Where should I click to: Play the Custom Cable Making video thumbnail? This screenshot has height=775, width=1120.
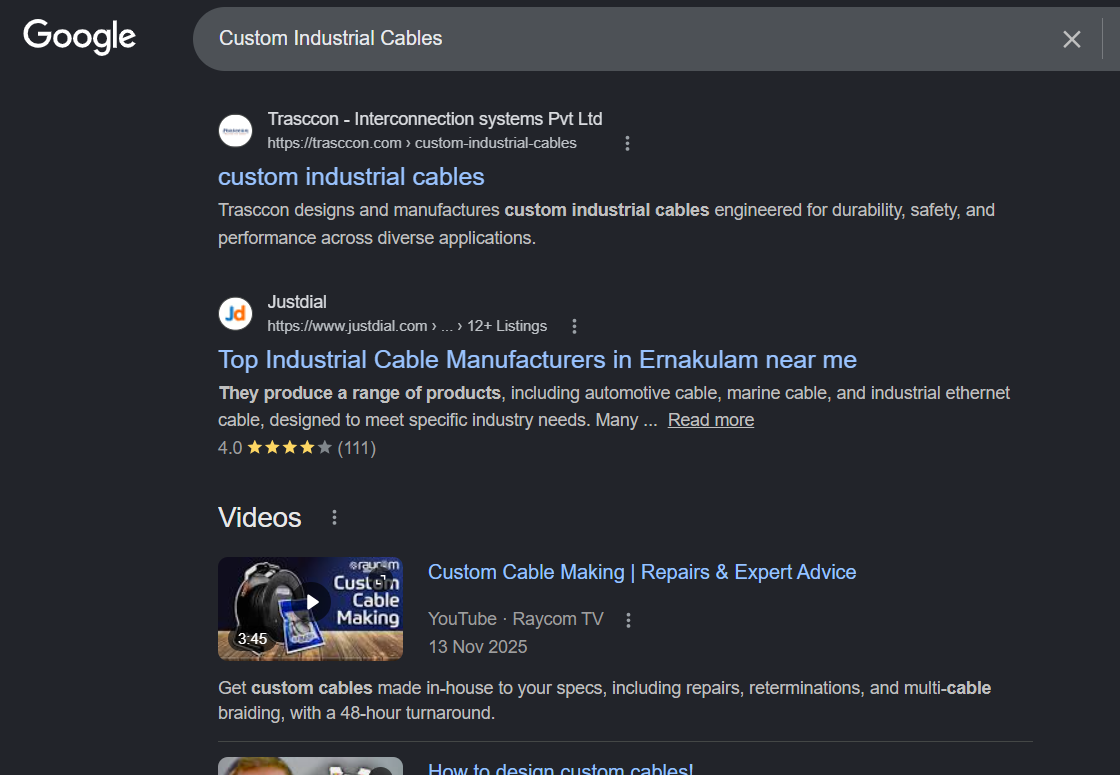310,609
